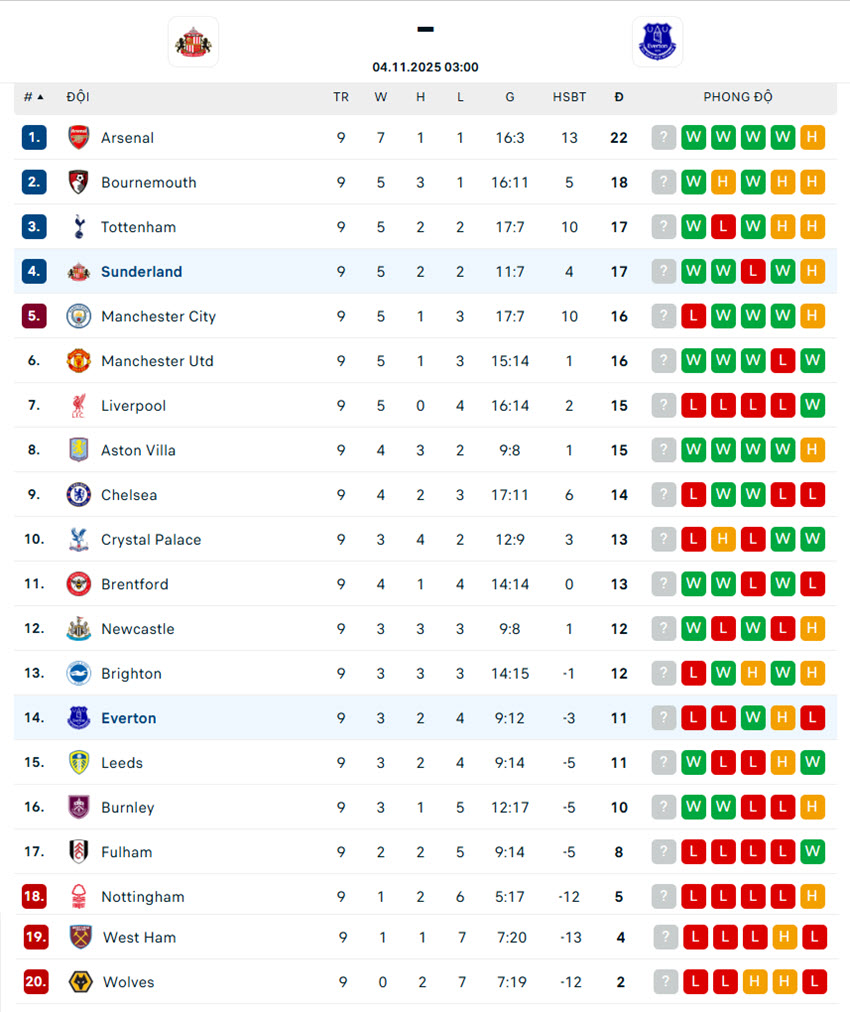Open the Everton team name link
Screen dimensions: 850x1012
coord(128,718)
